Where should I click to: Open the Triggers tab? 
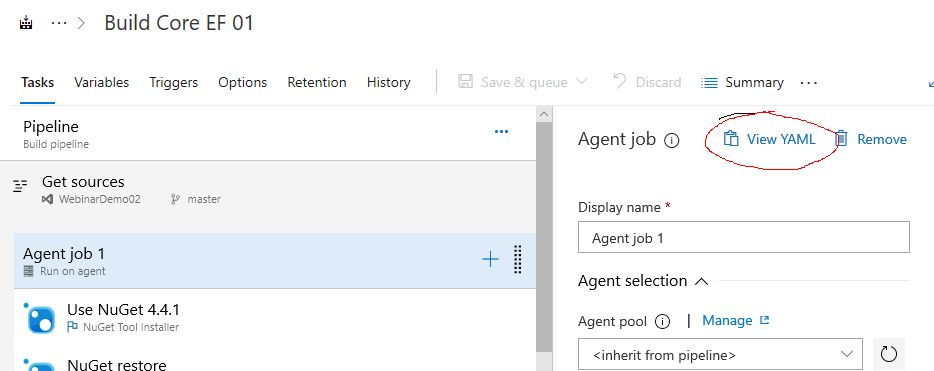(x=173, y=82)
